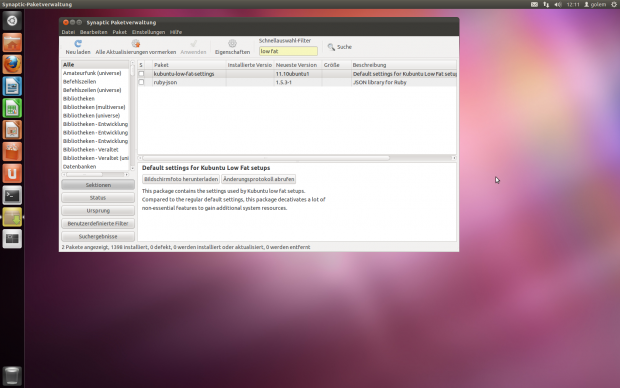Click section list horizontal scrollbar

point(84,174)
